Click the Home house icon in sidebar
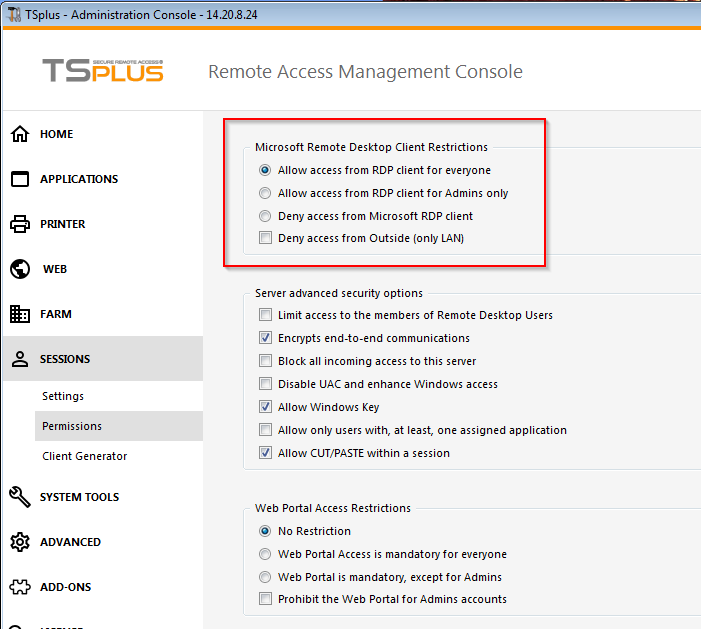 pos(20,135)
